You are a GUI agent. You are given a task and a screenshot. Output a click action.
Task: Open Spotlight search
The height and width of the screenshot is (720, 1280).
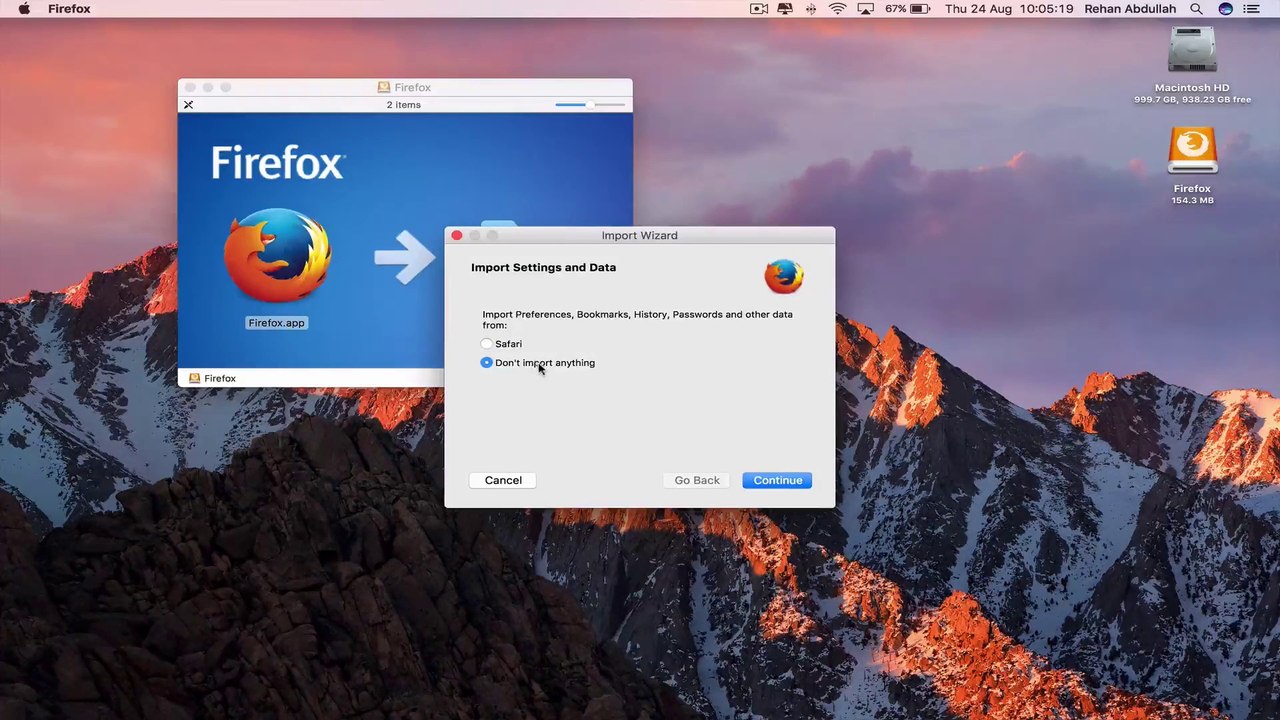point(1197,9)
